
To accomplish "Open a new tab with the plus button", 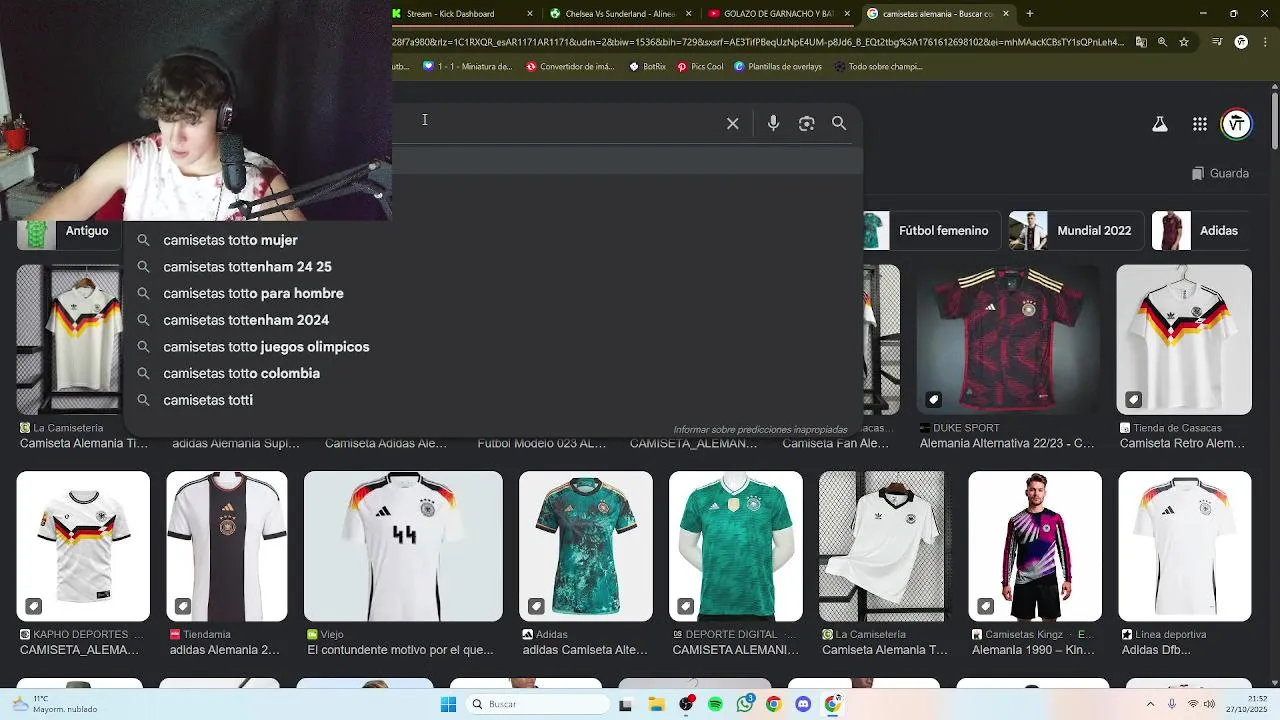I will [1030, 14].
